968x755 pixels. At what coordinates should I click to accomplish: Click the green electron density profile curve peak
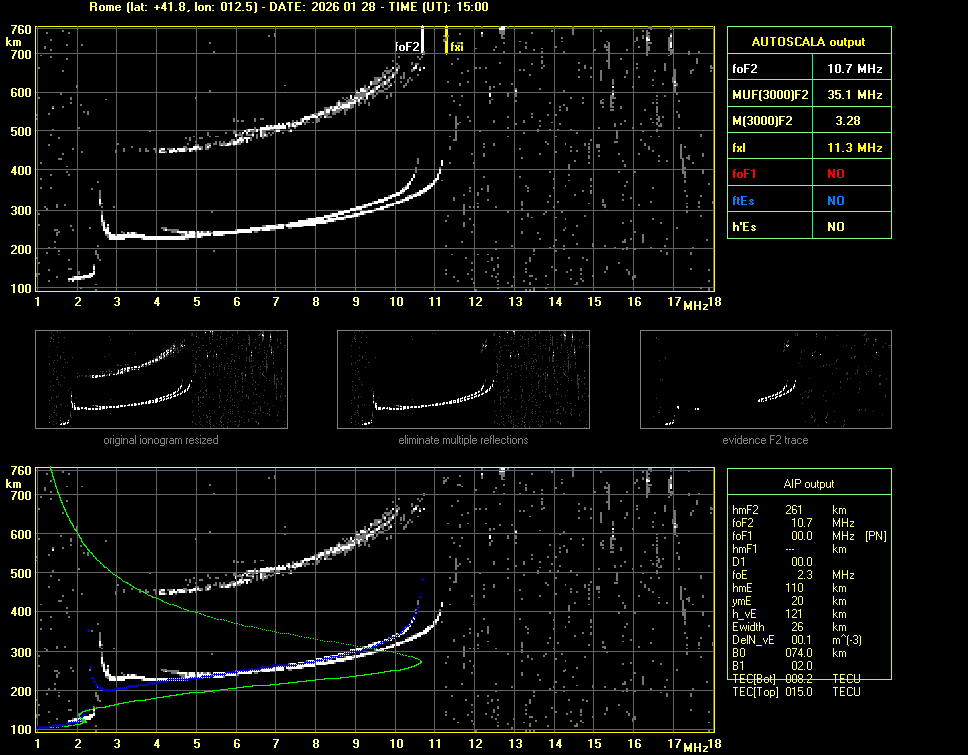point(419,661)
